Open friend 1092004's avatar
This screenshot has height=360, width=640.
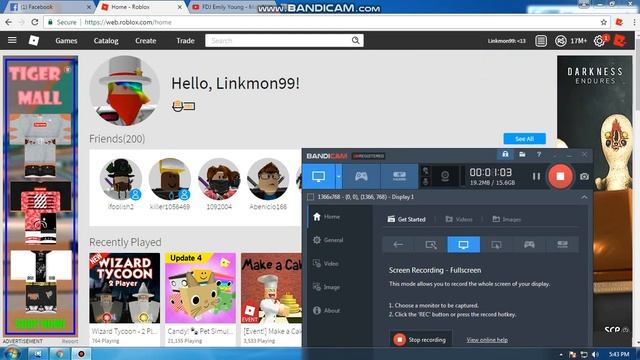tap(219, 179)
